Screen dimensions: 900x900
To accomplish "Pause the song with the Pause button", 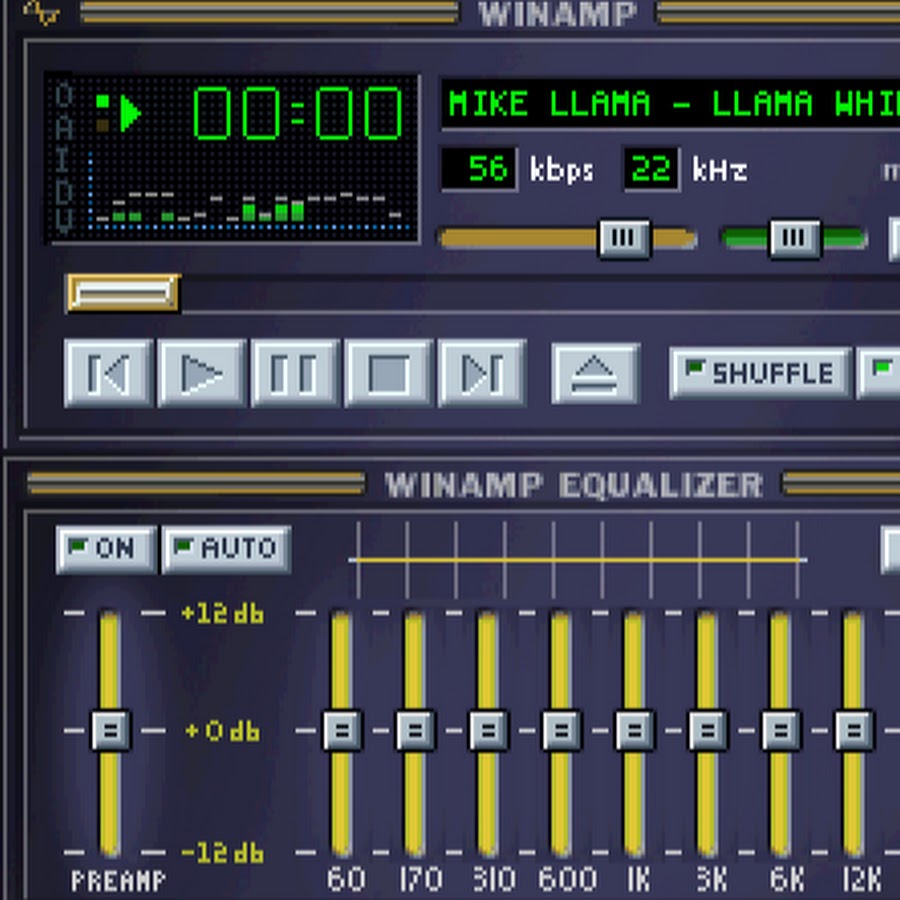I will [295, 374].
